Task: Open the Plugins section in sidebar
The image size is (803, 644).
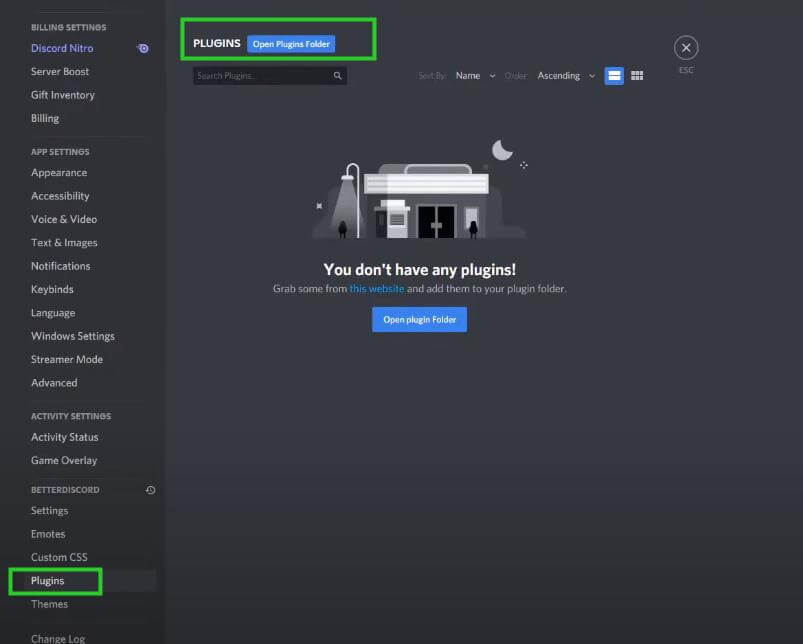Action: tap(48, 581)
